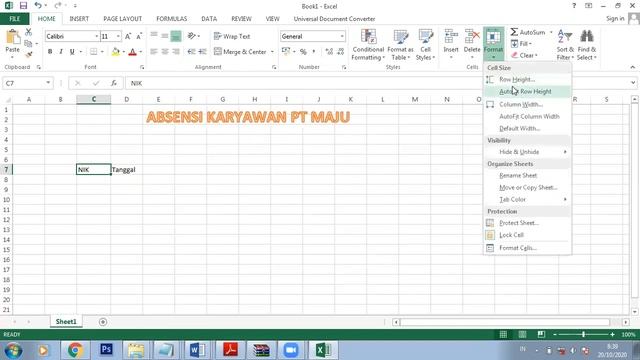Choose AutoFit Row Height
The height and width of the screenshot is (360, 640).
527,91
